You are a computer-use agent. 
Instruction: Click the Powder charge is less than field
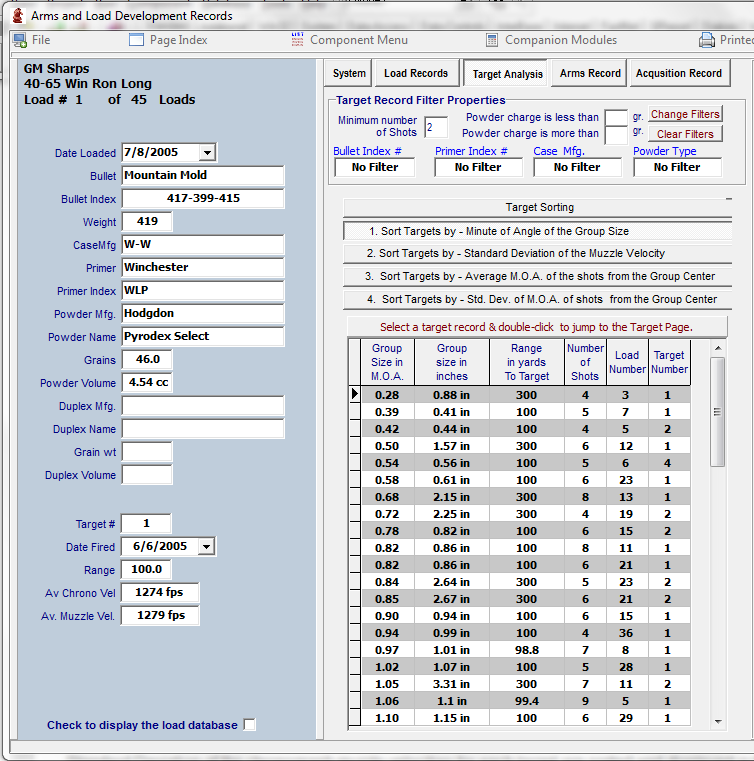tap(616, 117)
